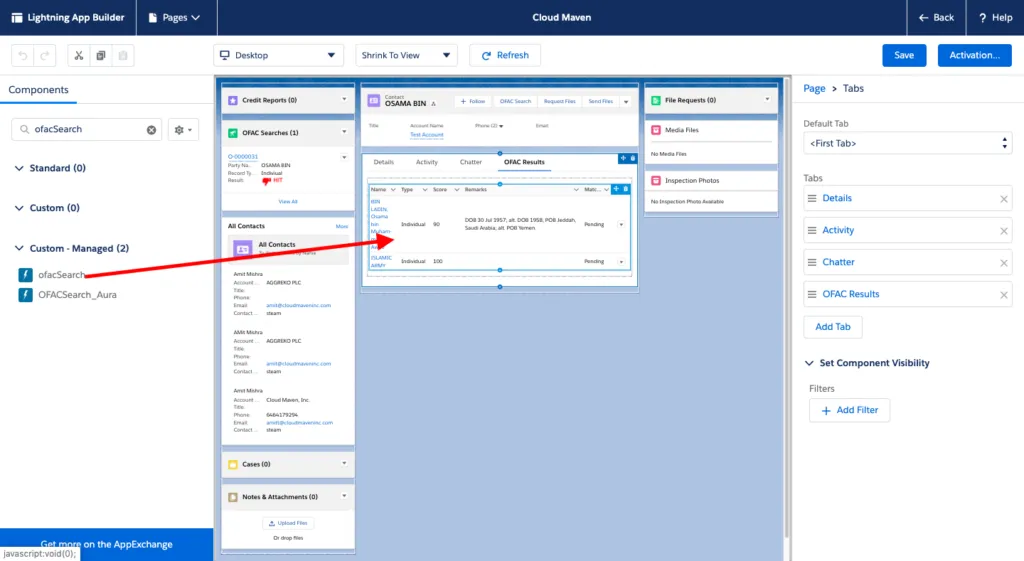Click the OFAC Searches green icon
The height and width of the screenshot is (561, 1024).
(232, 133)
